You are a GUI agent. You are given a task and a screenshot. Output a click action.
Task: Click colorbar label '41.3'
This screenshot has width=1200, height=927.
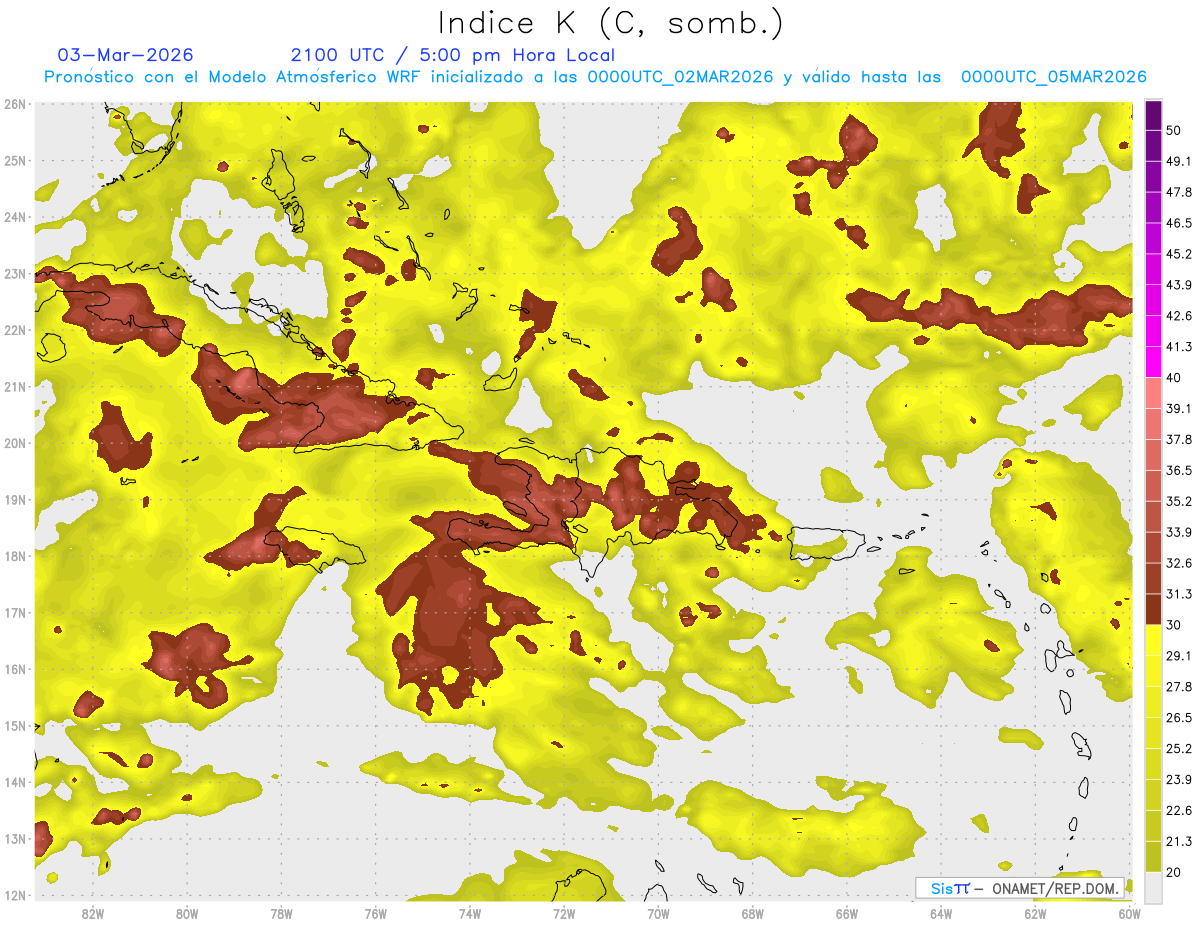[x=1179, y=347]
